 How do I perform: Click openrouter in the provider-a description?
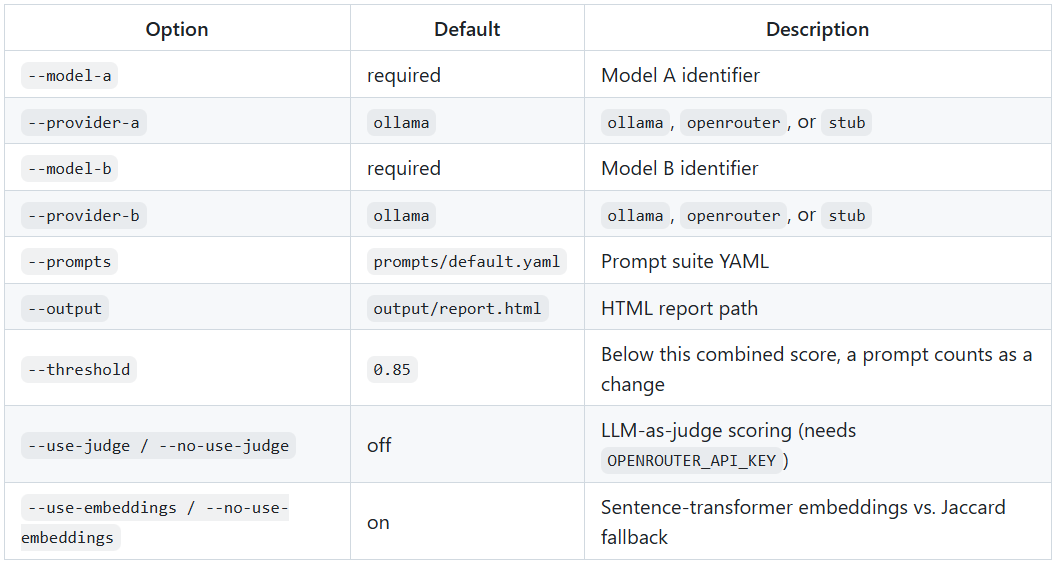[x=733, y=123]
